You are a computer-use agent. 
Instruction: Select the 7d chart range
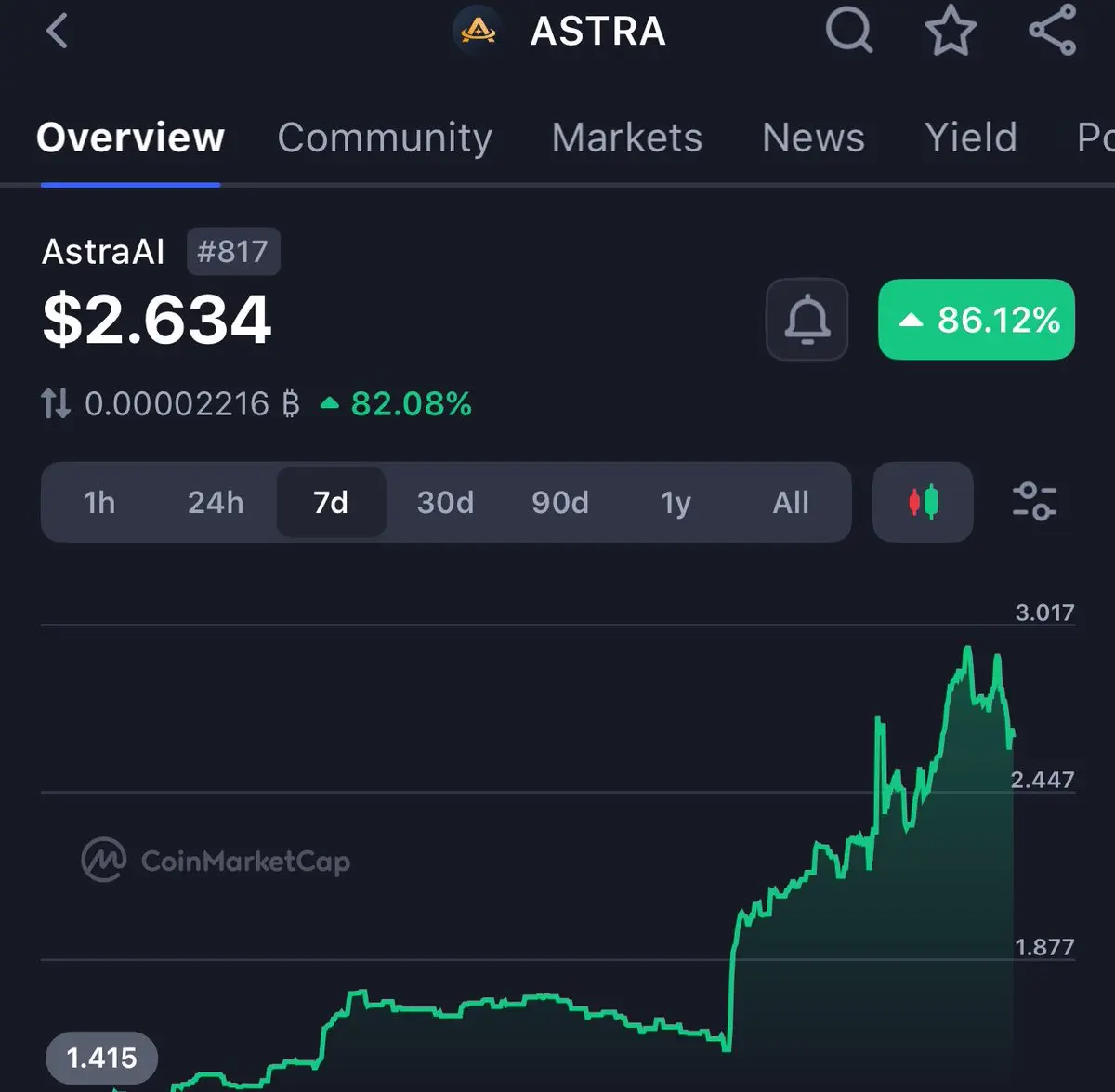331,503
